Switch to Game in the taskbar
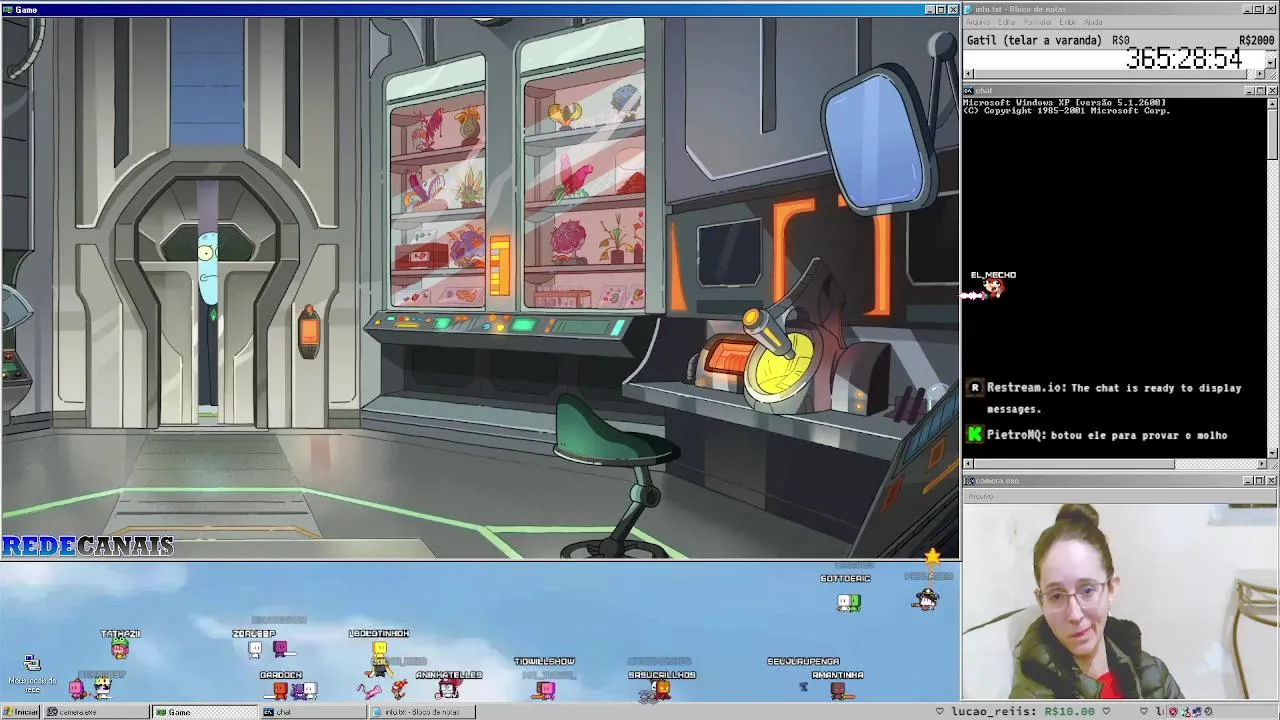The width and height of the screenshot is (1280, 720). pos(204,712)
